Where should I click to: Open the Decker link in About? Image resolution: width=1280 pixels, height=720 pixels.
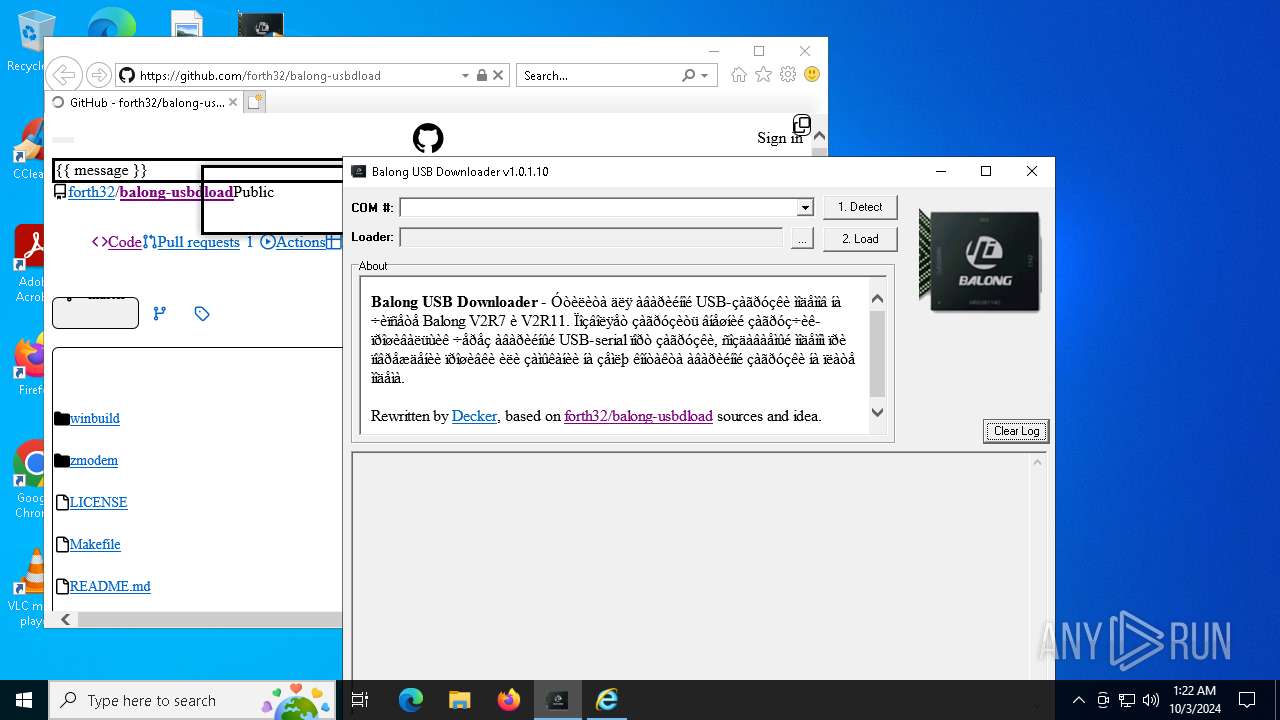tap(474, 416)
